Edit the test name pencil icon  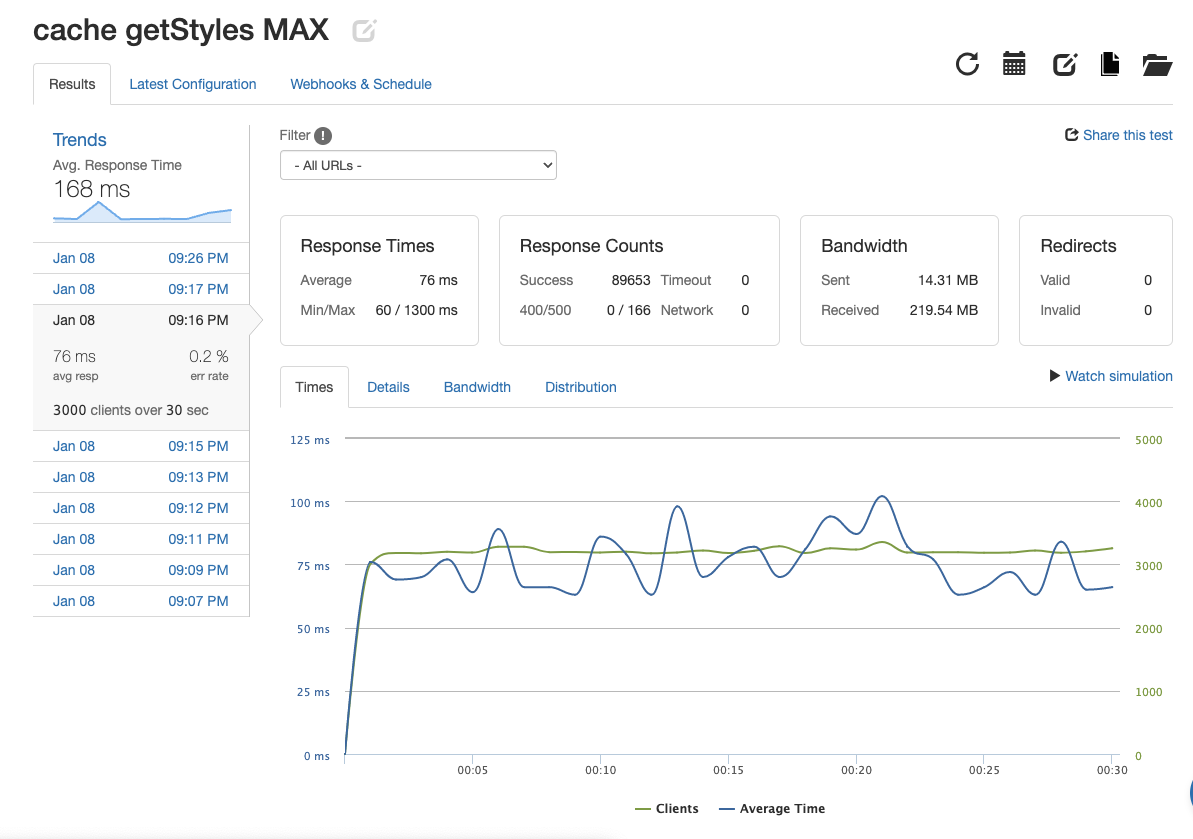click(x=364, y=30)
